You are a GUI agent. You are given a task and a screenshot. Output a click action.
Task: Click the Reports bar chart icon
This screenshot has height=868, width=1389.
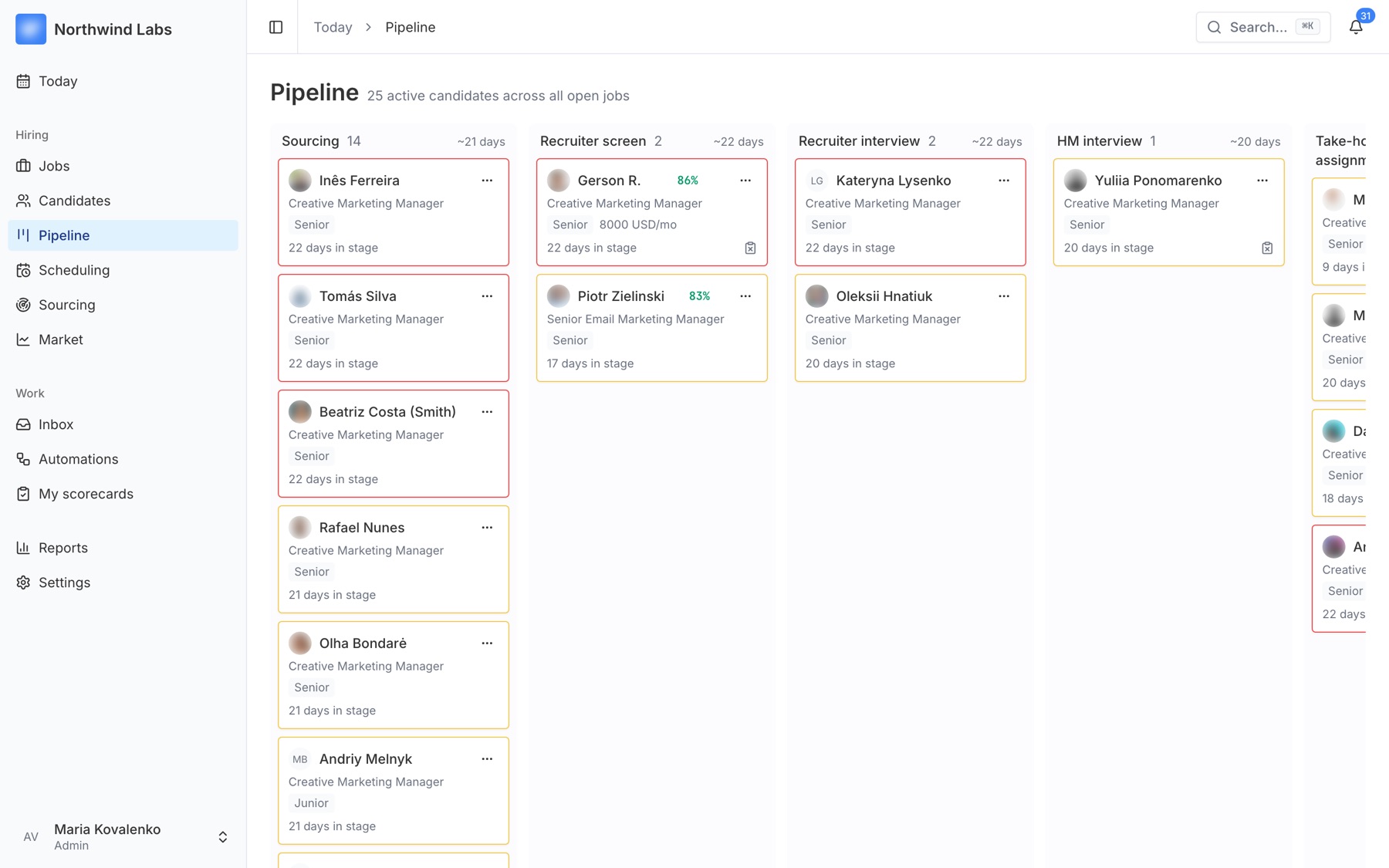[x=23, y=548]
